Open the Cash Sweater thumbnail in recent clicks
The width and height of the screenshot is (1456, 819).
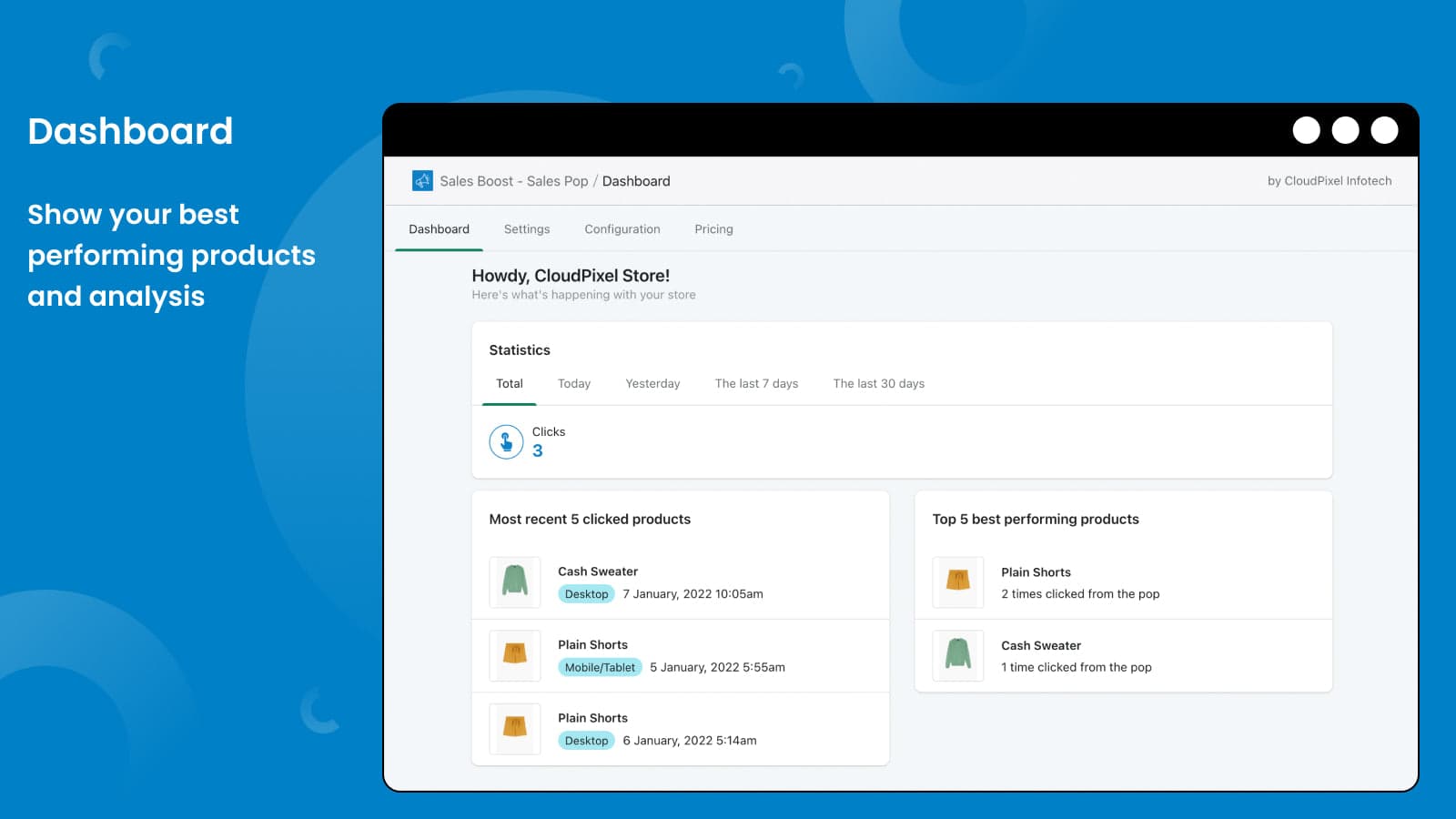point(515,582)
